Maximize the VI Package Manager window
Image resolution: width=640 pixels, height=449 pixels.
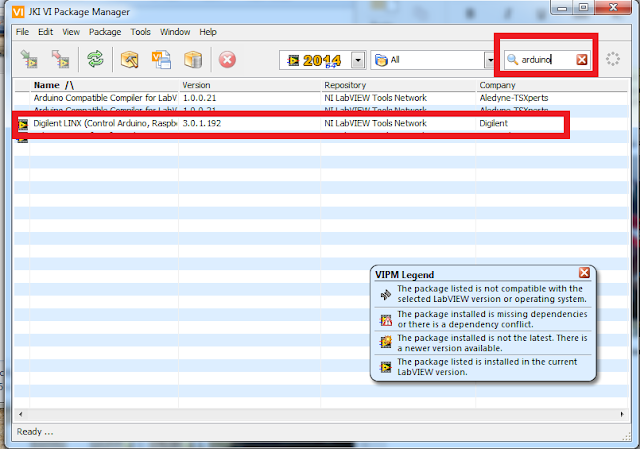click(584, 8)
